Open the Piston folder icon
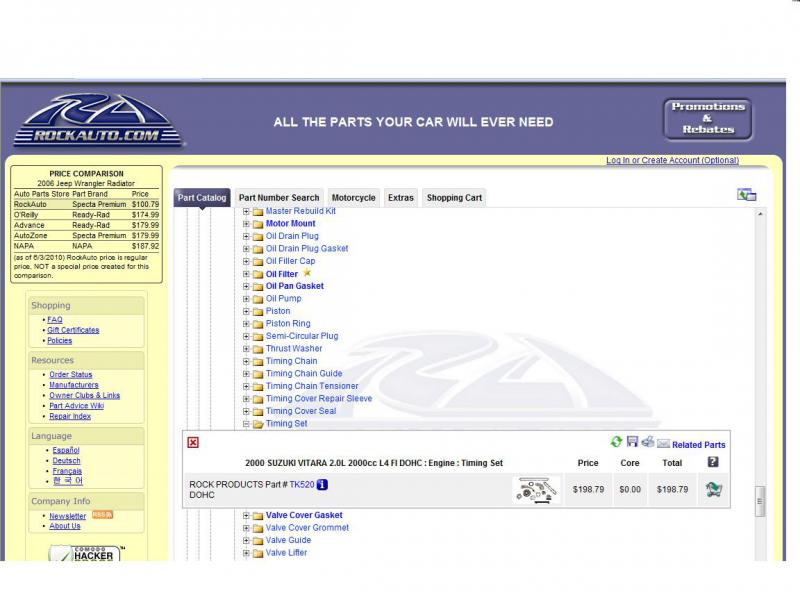800x600 pixels. (x=258, y=311)
